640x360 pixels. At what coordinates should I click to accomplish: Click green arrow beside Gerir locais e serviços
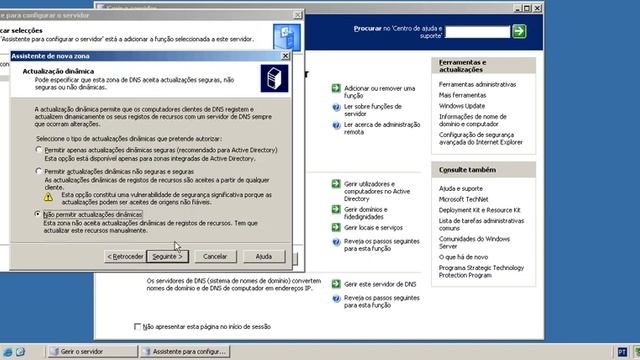[336, 227]
